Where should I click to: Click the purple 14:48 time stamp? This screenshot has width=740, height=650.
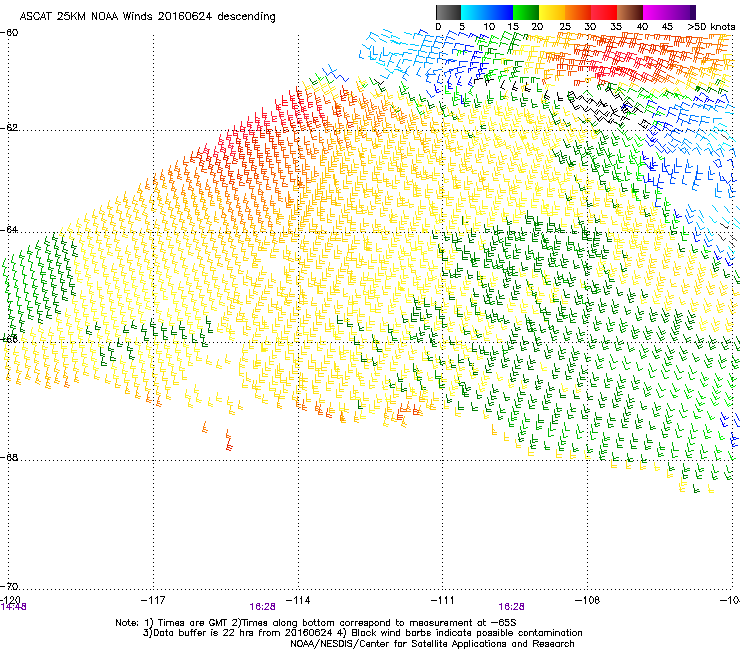click(13, 607)
